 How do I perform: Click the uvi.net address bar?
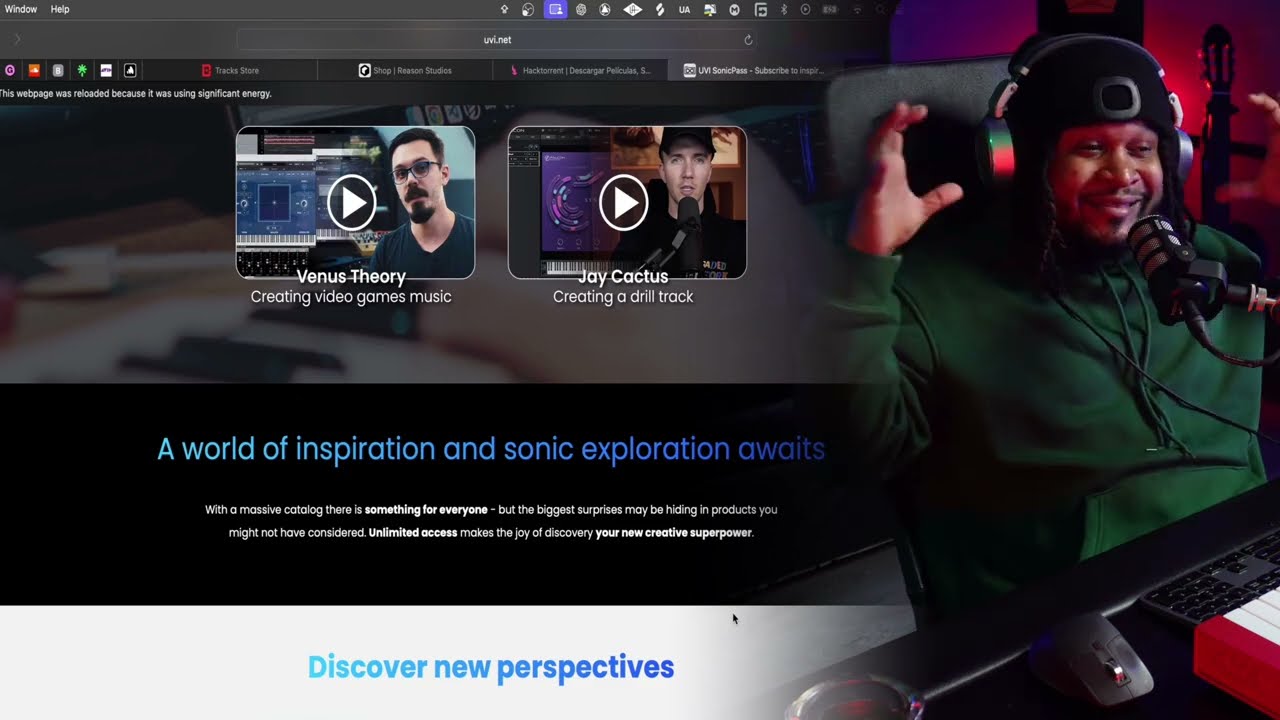click(497, 40)
